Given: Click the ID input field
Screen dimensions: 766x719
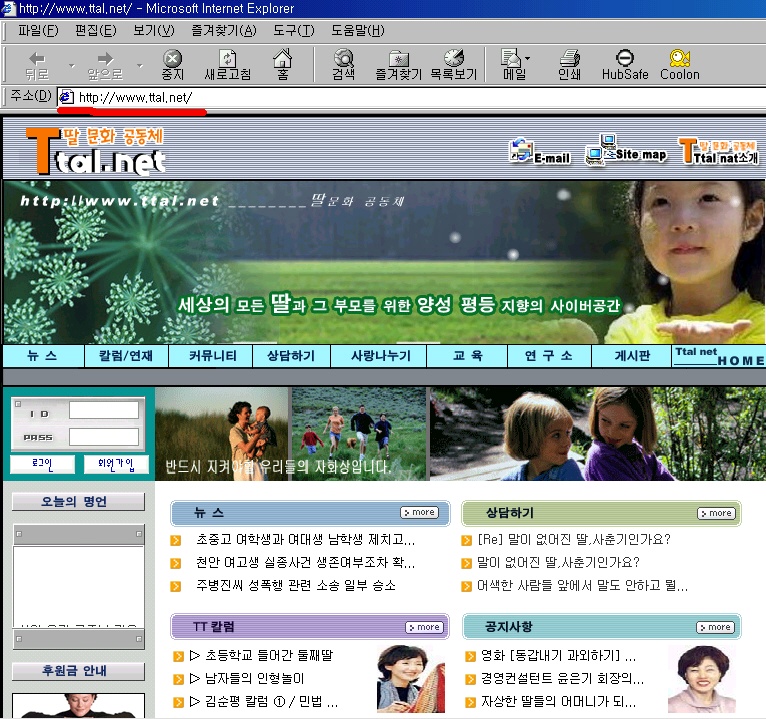Looking at the screenshot, I should point(104,410).
